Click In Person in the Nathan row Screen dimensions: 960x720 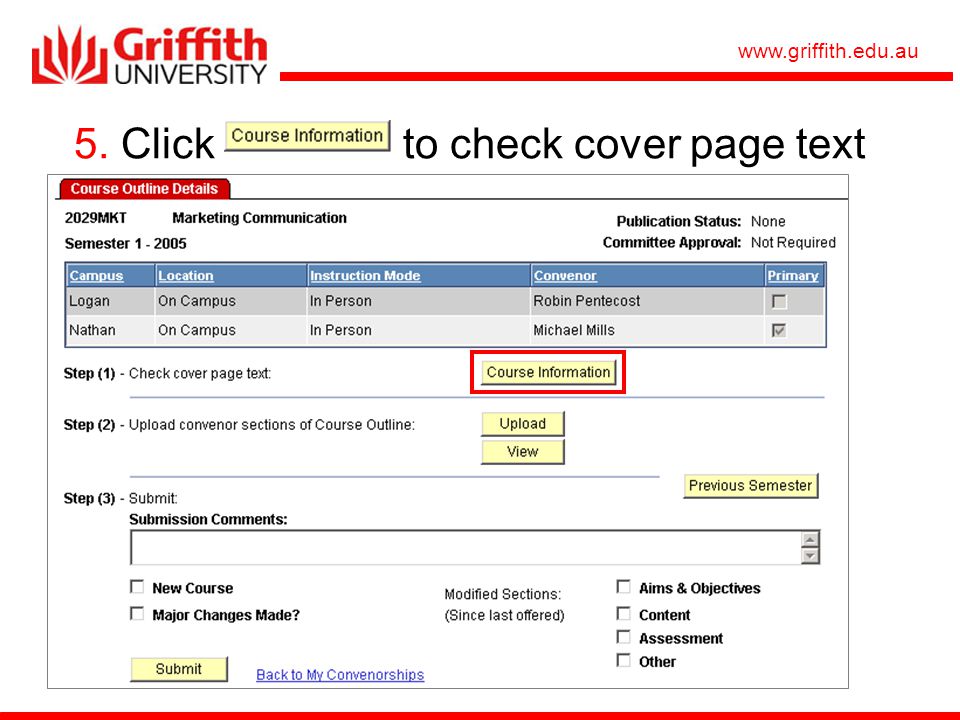click(340, 330)
